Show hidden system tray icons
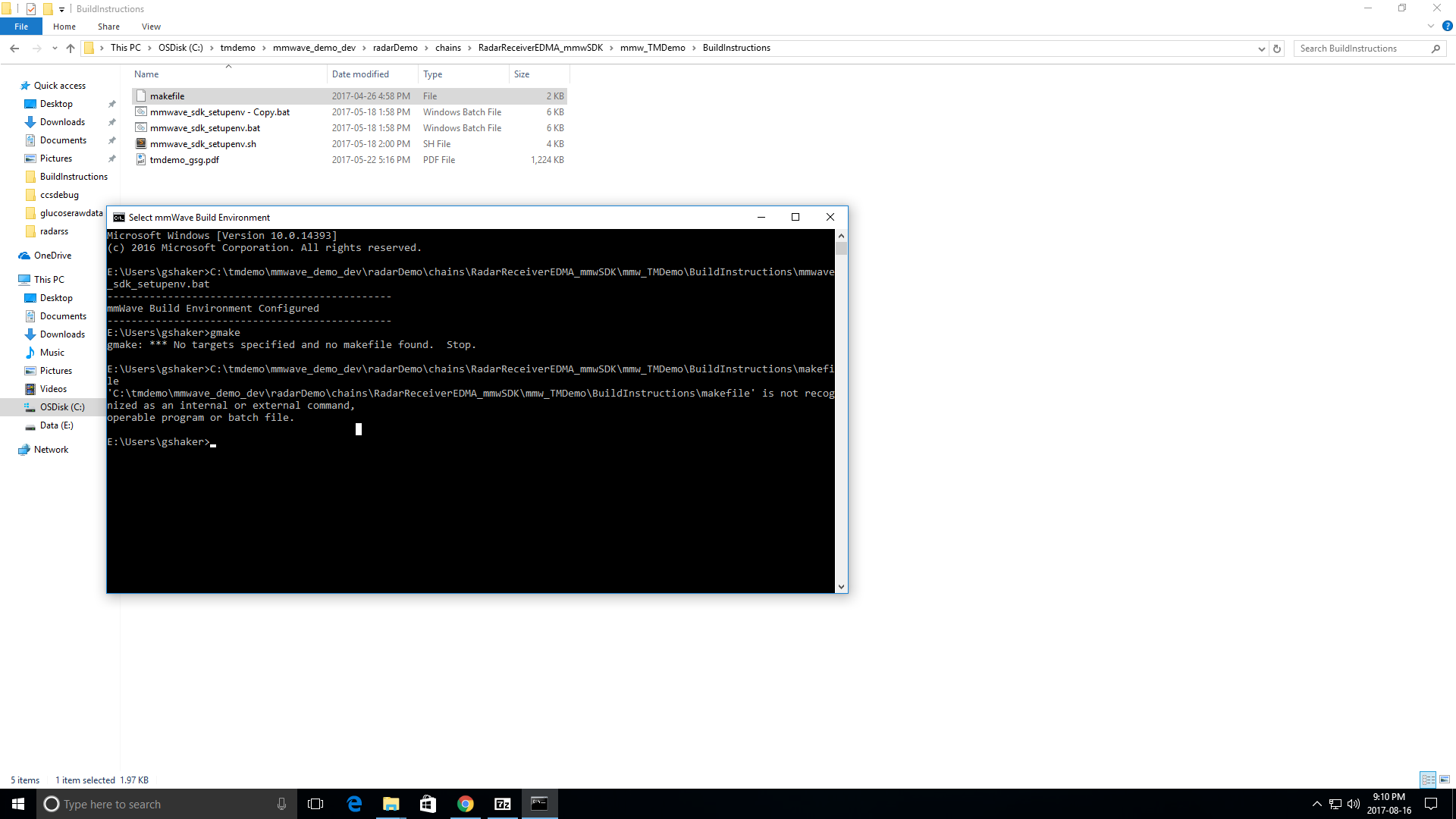Screen dimensions: 1456x819 (1317, 804)
